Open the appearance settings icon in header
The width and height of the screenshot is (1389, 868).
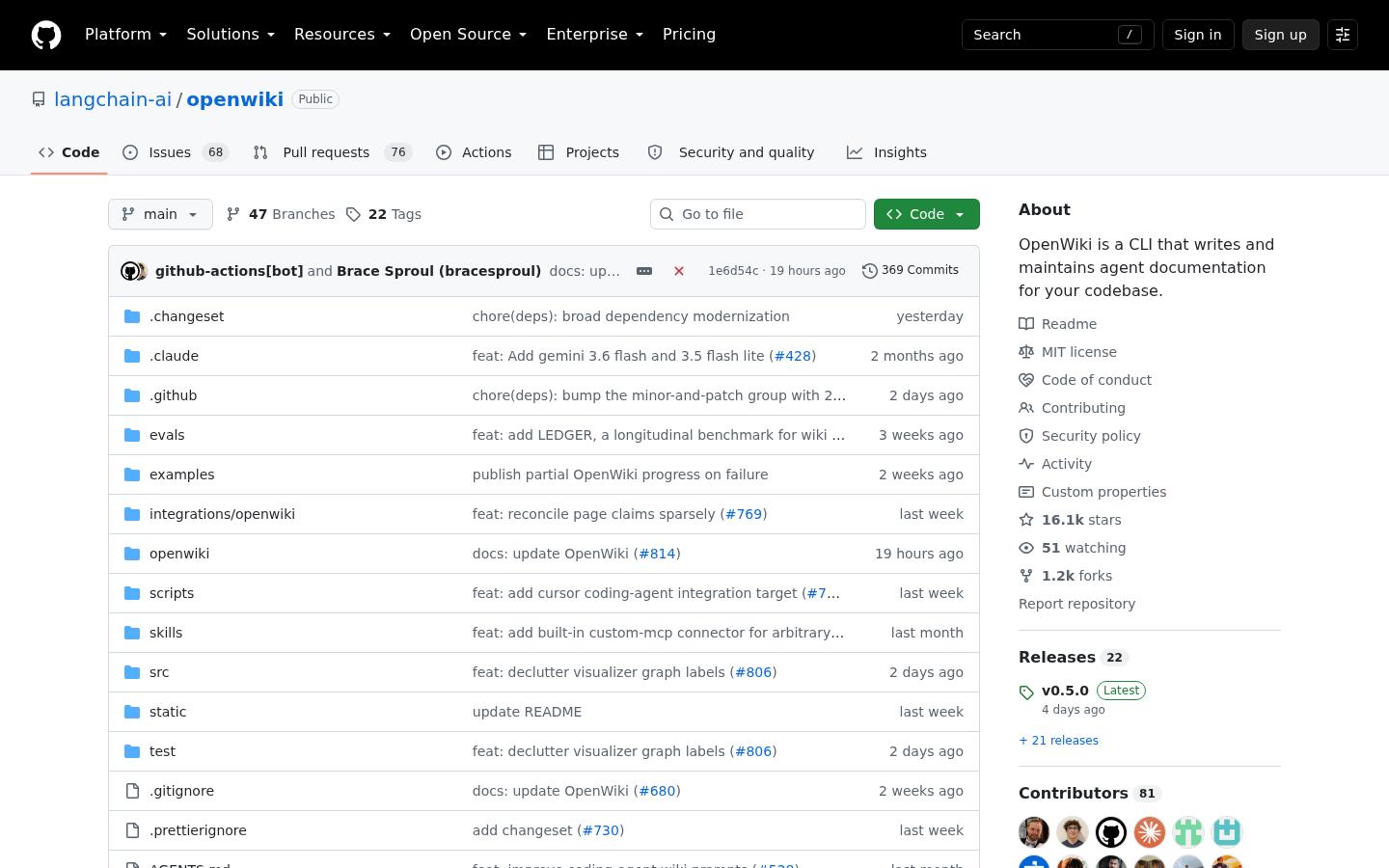(x=1343, y=35)
